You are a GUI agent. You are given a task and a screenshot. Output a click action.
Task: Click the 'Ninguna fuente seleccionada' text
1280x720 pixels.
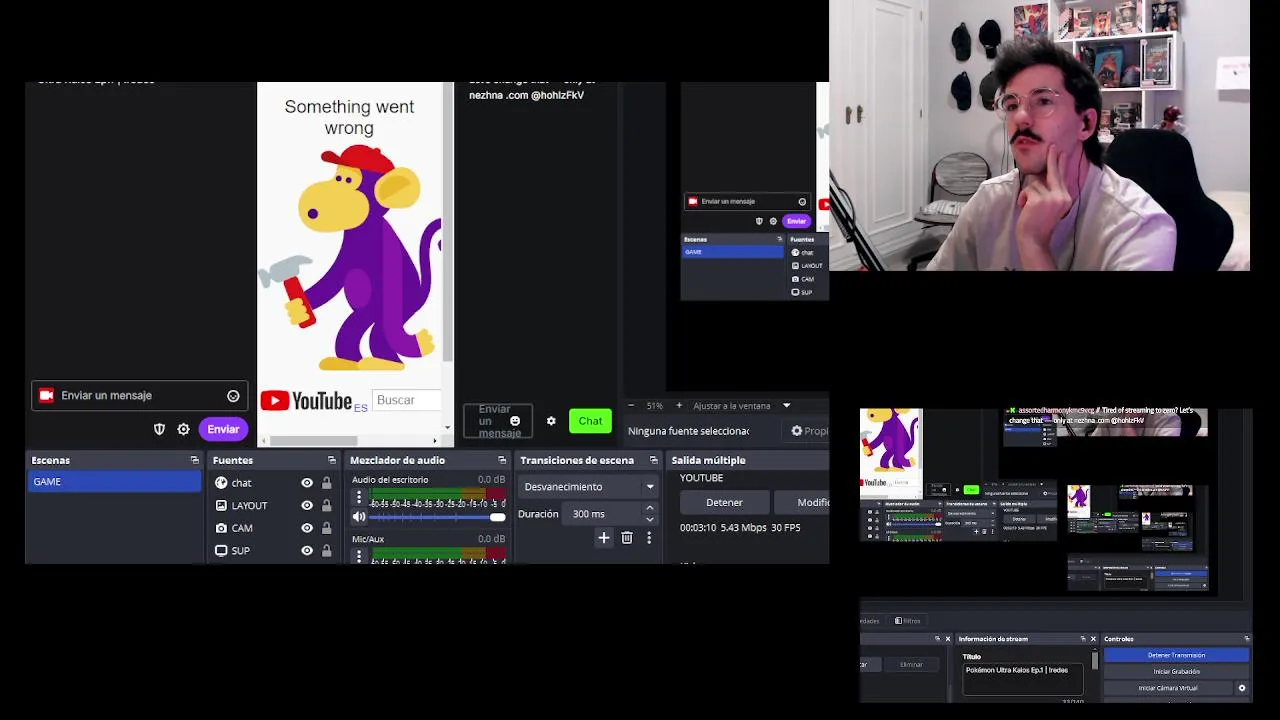(x=688, y=431)
